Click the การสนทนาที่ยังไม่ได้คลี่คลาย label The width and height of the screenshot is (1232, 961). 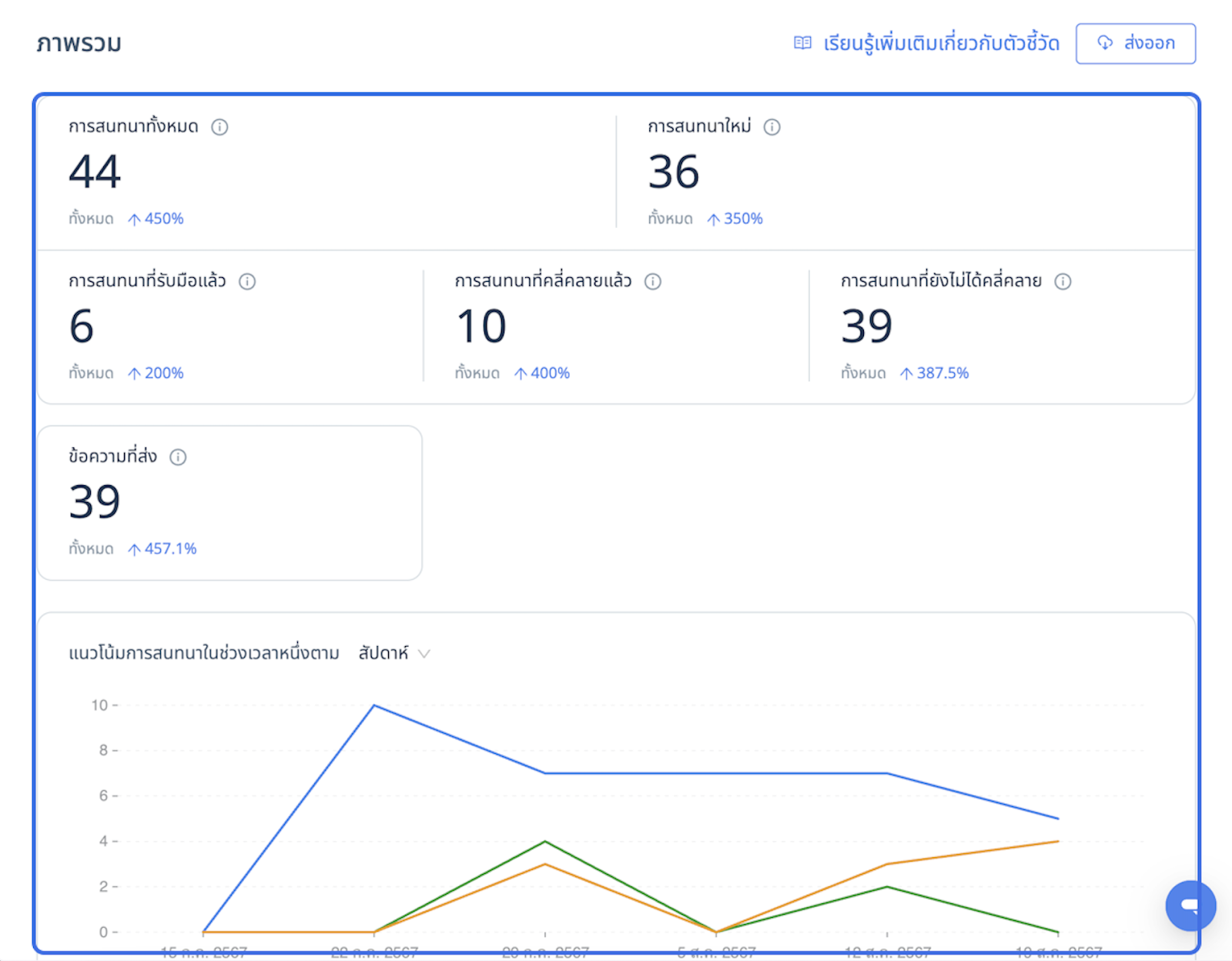click(941, 281)
